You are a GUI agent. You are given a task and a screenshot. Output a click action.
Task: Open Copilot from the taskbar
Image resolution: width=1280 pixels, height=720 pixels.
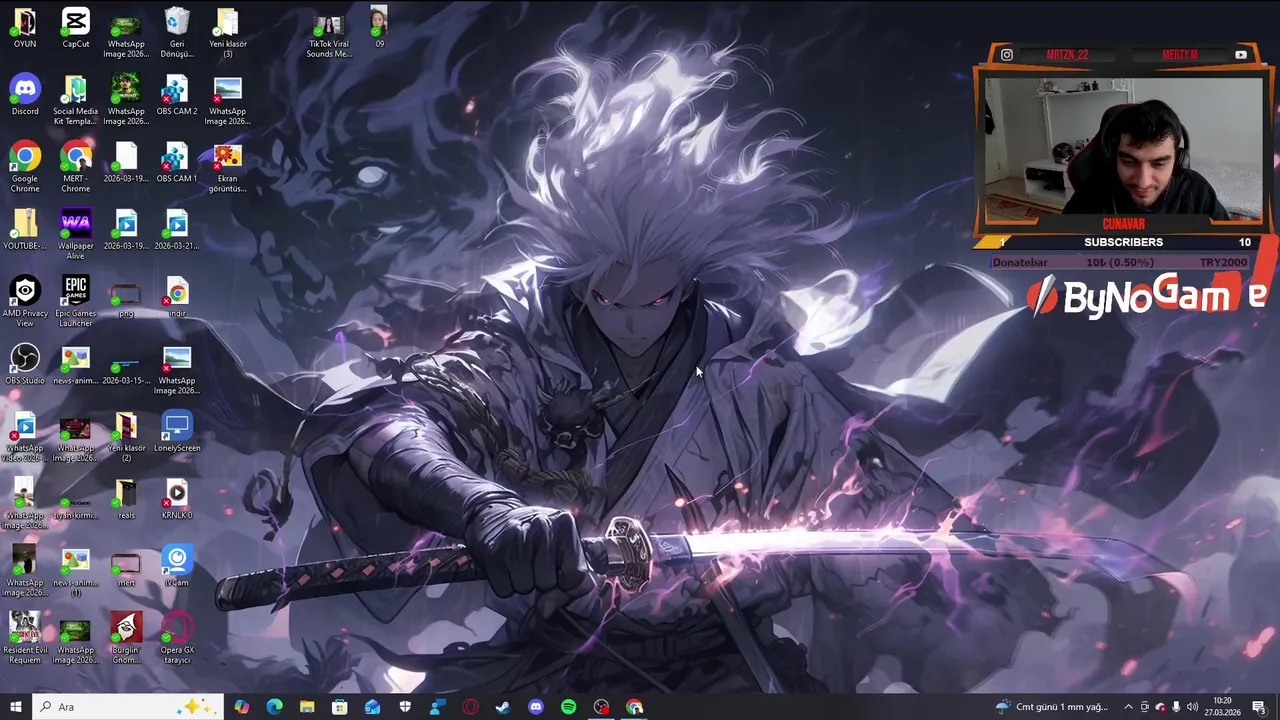click(242, 707)
